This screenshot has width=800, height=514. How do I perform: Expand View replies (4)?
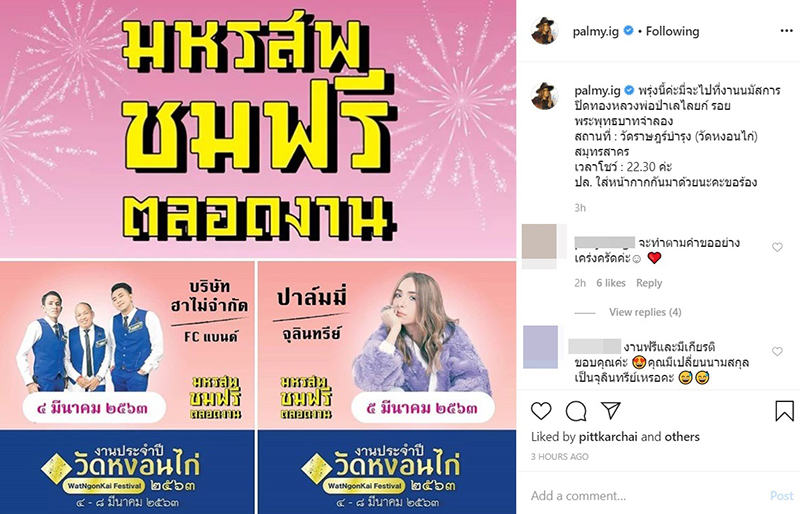645,312
